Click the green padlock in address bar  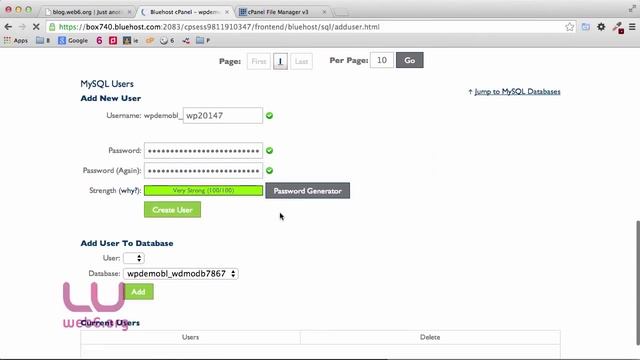pyautogui.click(x=52, y=27)
